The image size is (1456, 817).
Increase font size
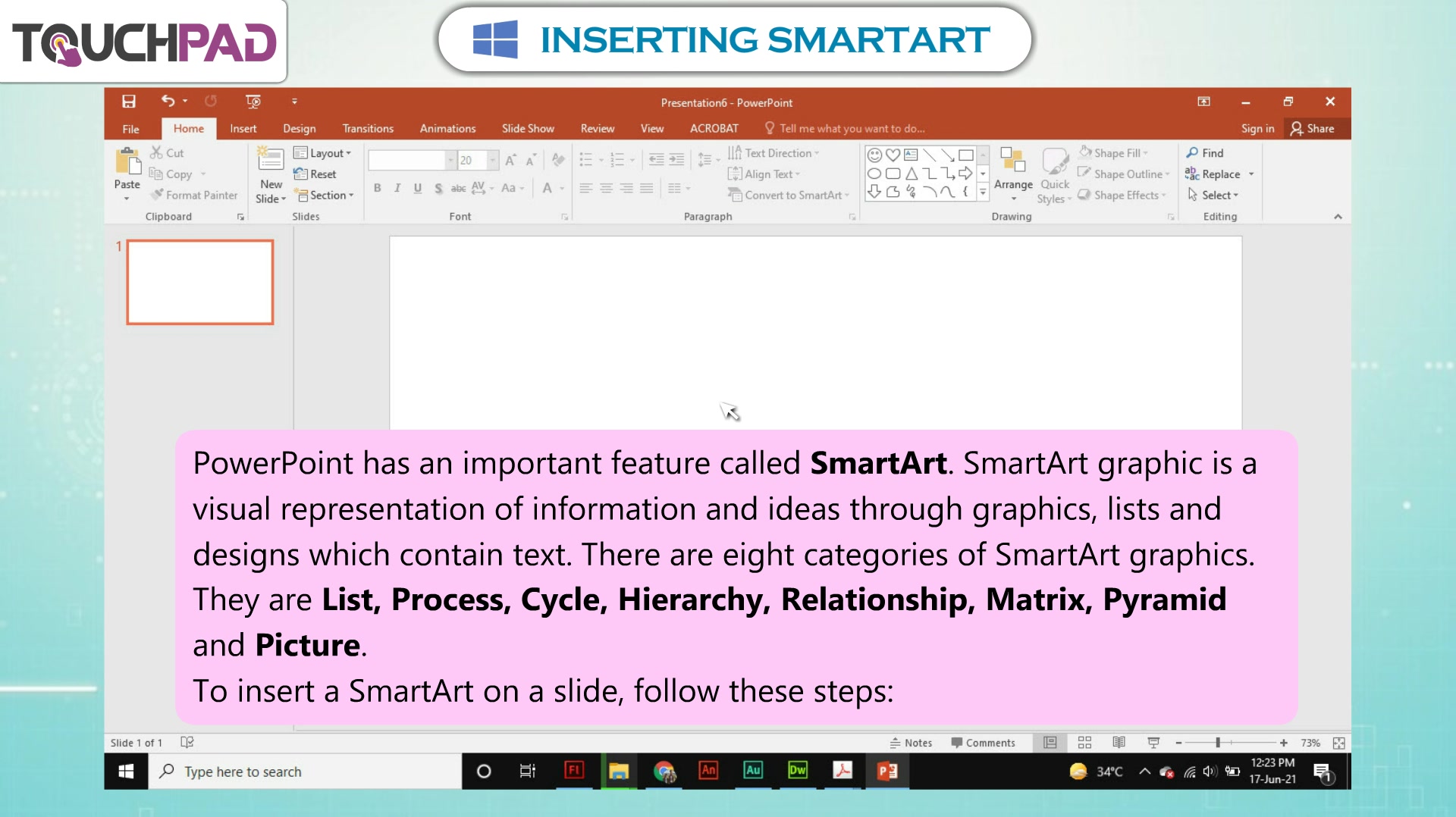(x=511, y=160)
